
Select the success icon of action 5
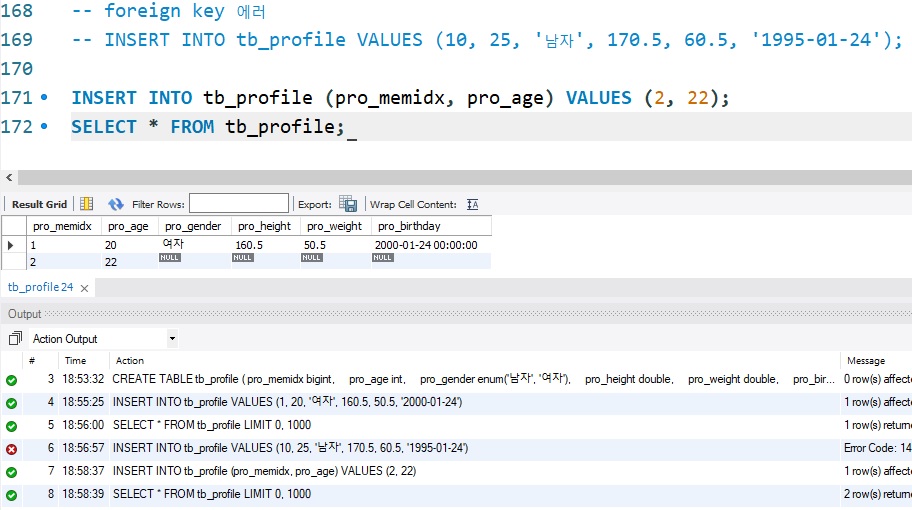11,426
